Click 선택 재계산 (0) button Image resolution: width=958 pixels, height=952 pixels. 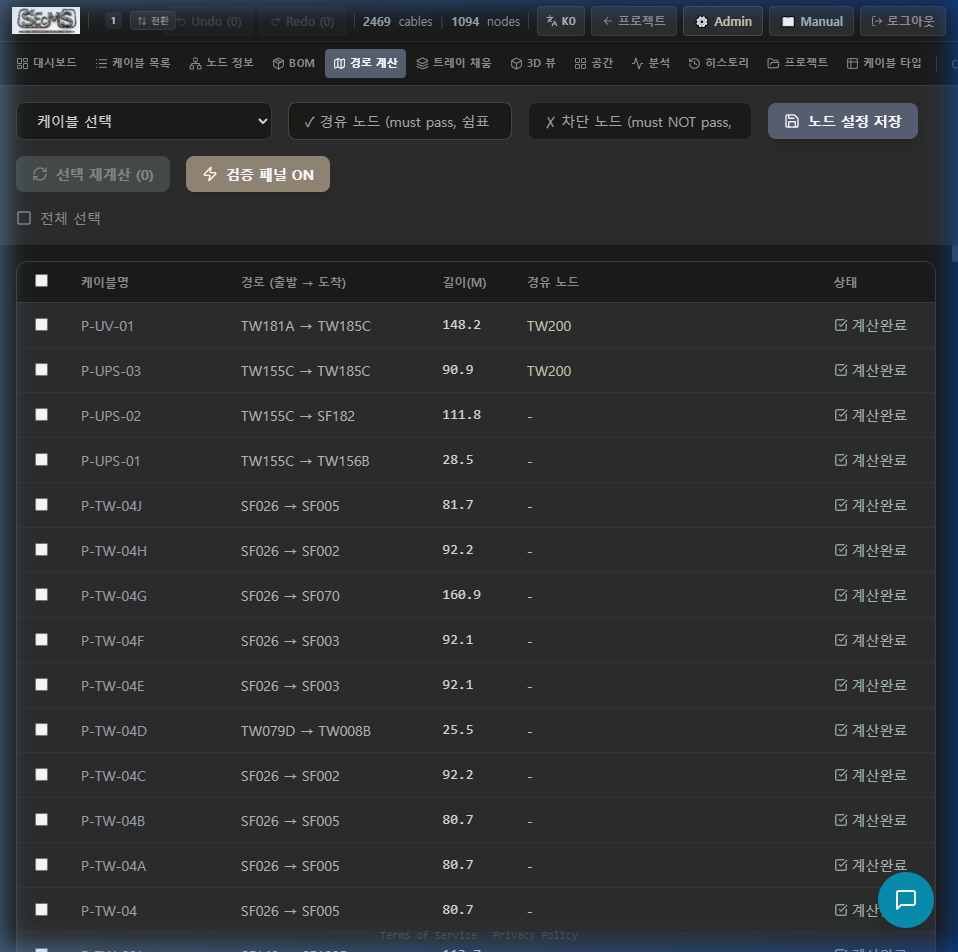click(93, 174)
